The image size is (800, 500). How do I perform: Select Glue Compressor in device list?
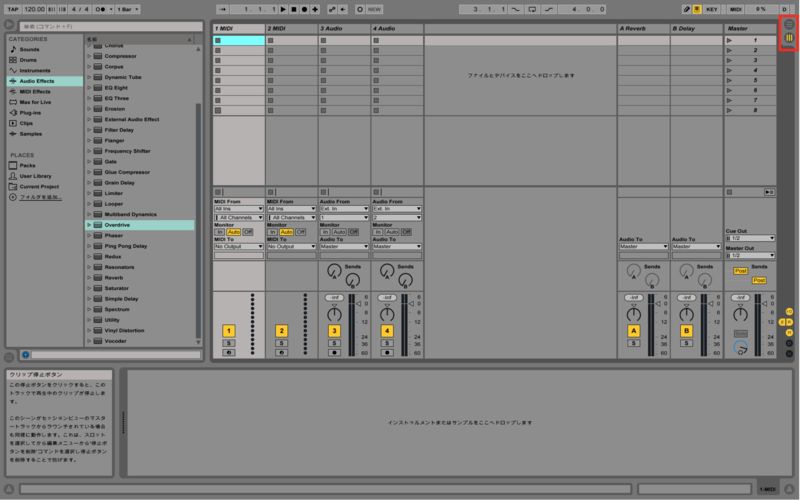(140, 172)
